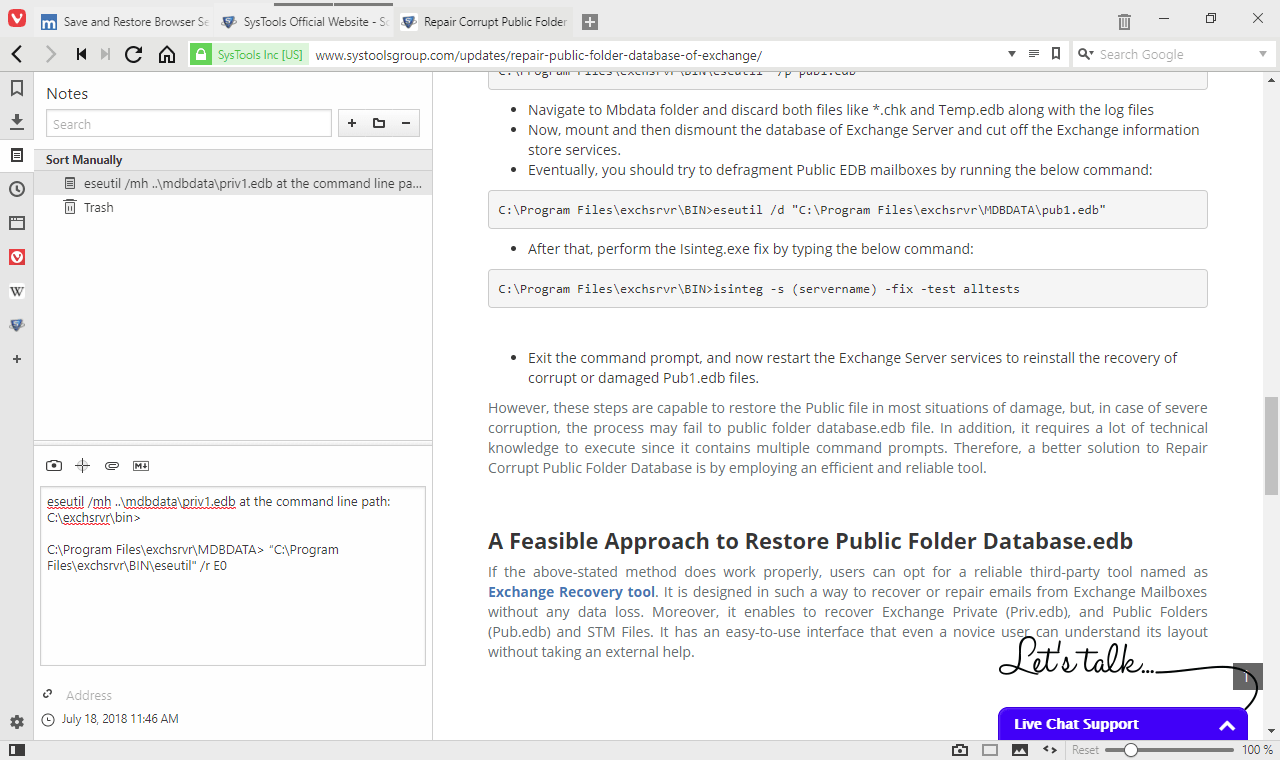
Task: Reset the page zoom level
Action: pos(1085,749)
